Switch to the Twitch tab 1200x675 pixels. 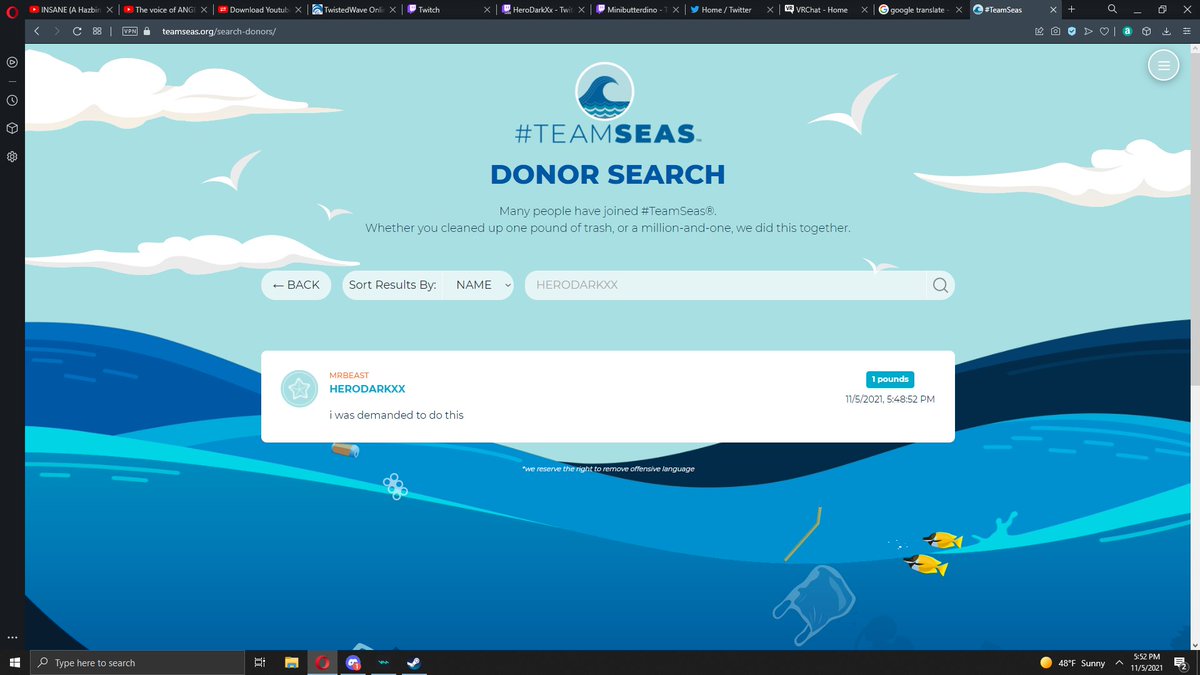448,9
